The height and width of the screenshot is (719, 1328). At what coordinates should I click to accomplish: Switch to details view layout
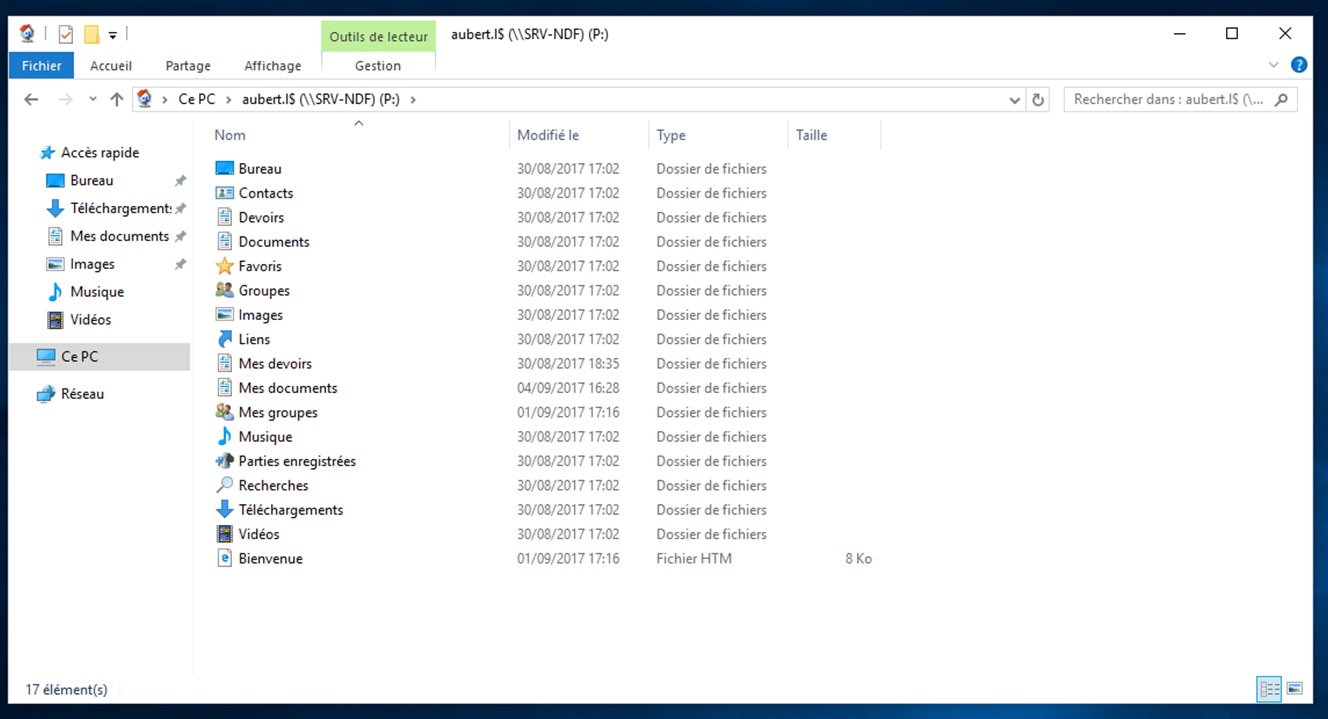tap(1269, 688)
